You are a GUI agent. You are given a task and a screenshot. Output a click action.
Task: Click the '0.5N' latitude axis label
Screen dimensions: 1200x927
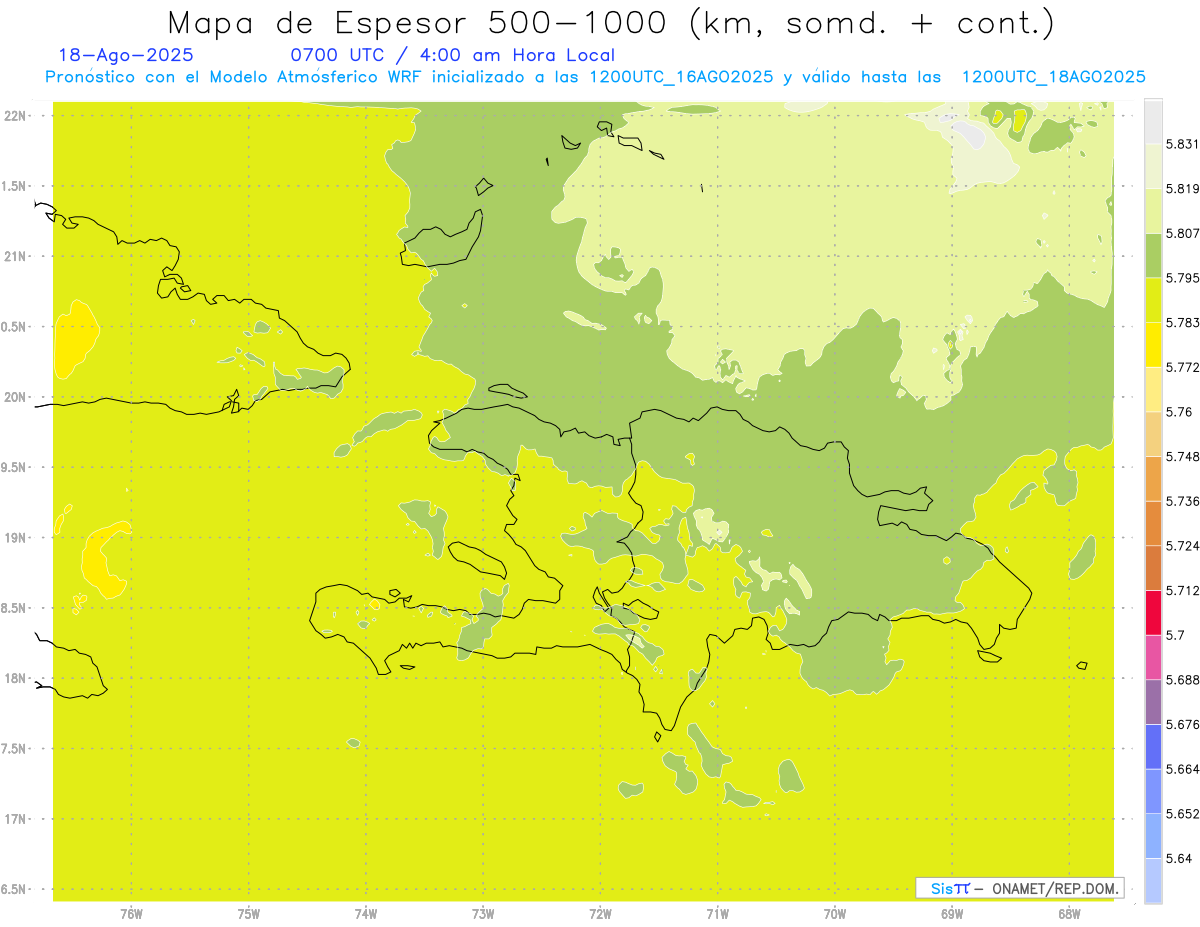[15, 327]
